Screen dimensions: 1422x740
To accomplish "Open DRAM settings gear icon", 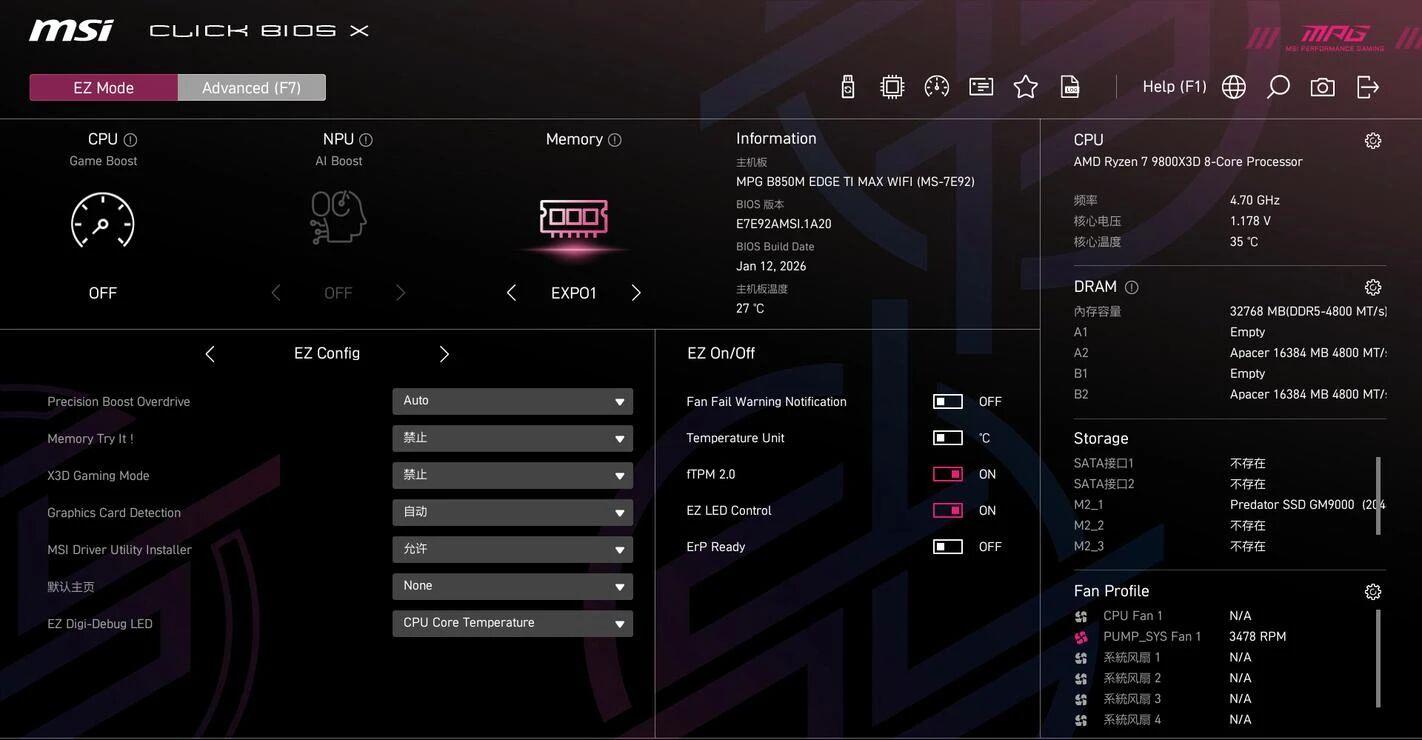I will point(1373,288).
